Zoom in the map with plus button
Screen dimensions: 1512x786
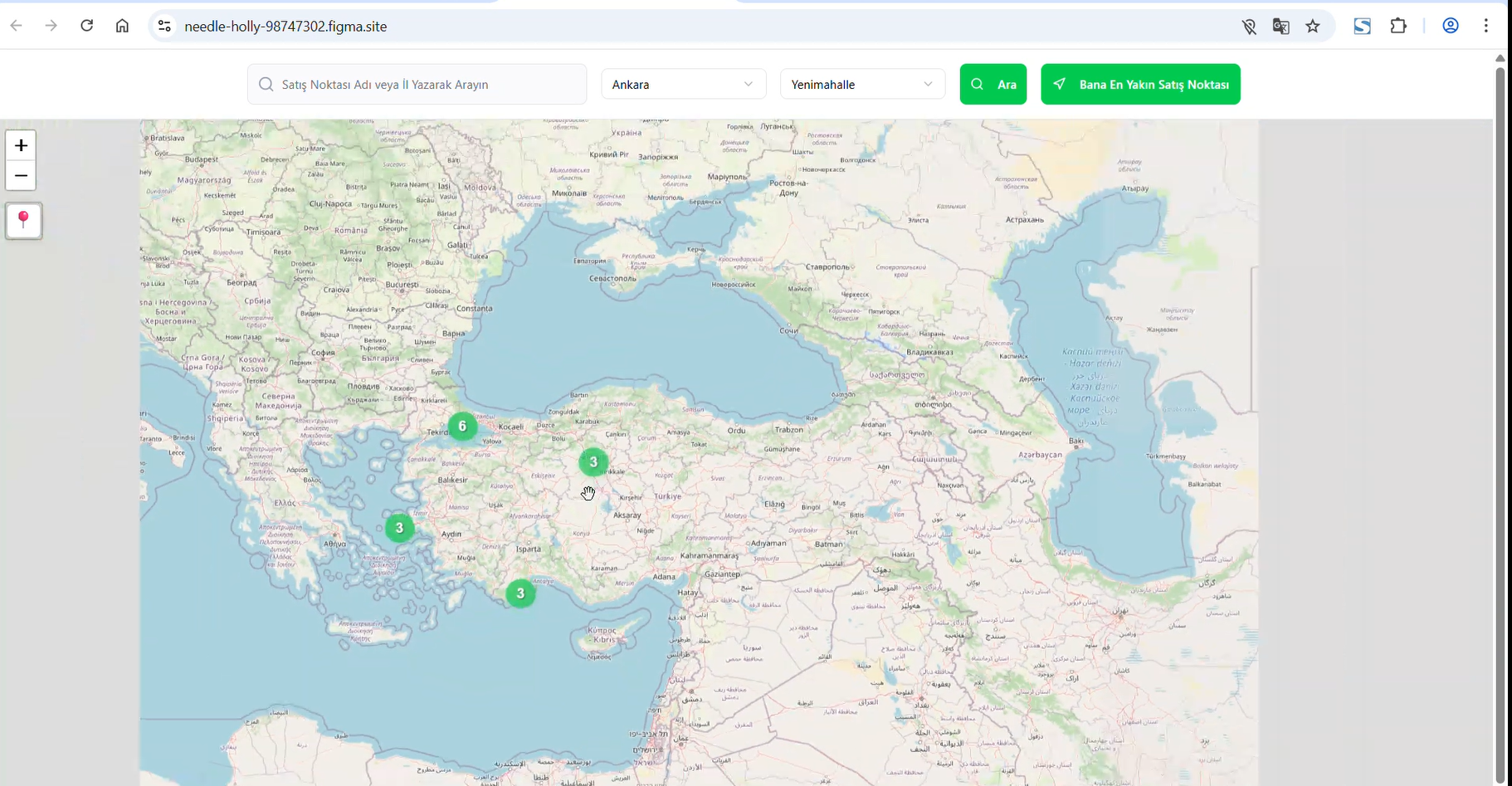[x=21, y=145]
